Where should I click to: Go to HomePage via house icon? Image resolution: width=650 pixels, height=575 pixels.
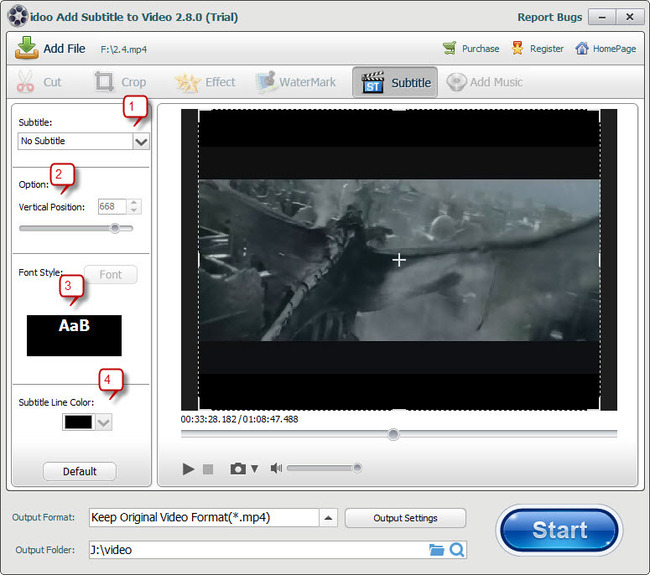(581, 48)
